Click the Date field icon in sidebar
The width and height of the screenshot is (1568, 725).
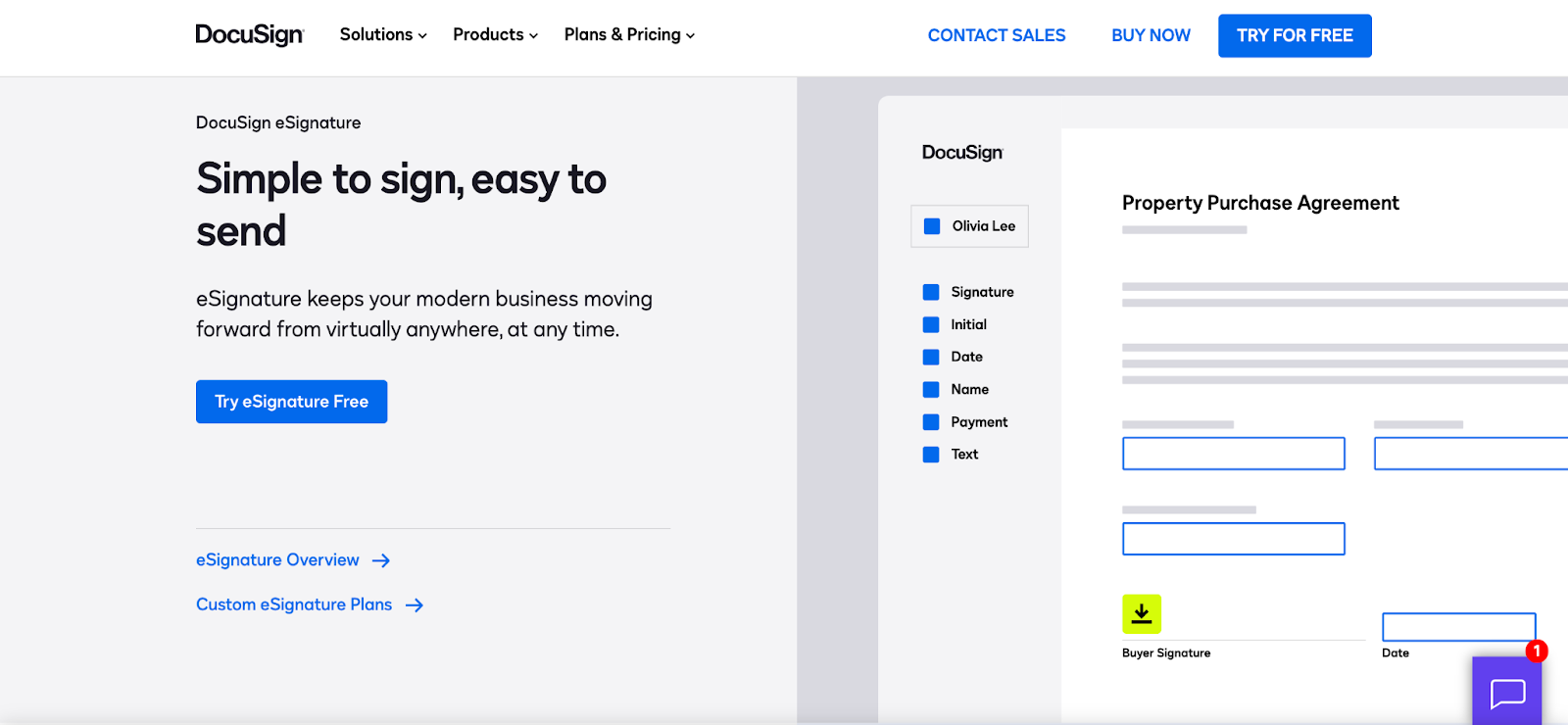(931, 357)
